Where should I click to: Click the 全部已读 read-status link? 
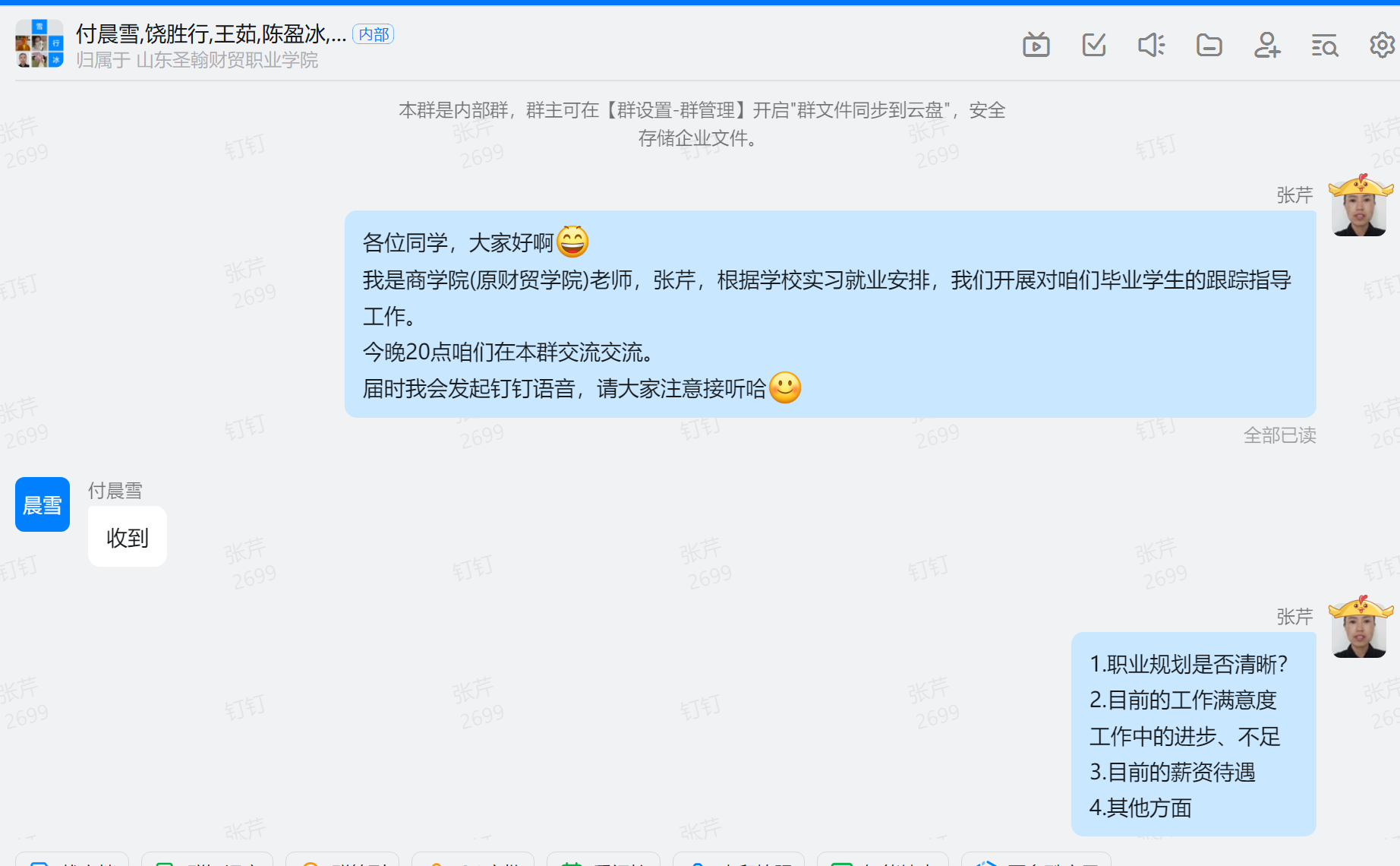click(1279, 435)
